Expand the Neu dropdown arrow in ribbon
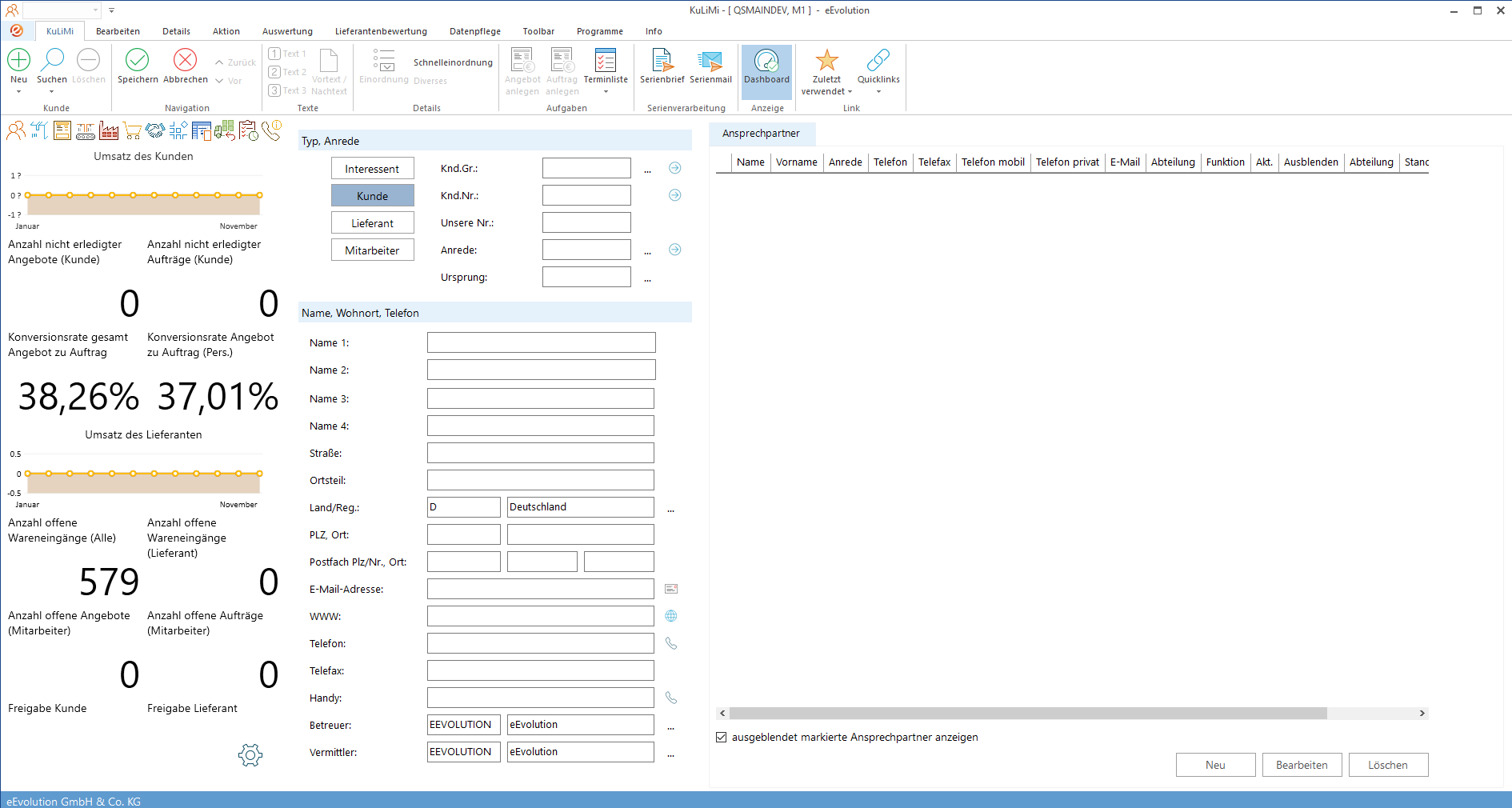 tap(18, 92)
